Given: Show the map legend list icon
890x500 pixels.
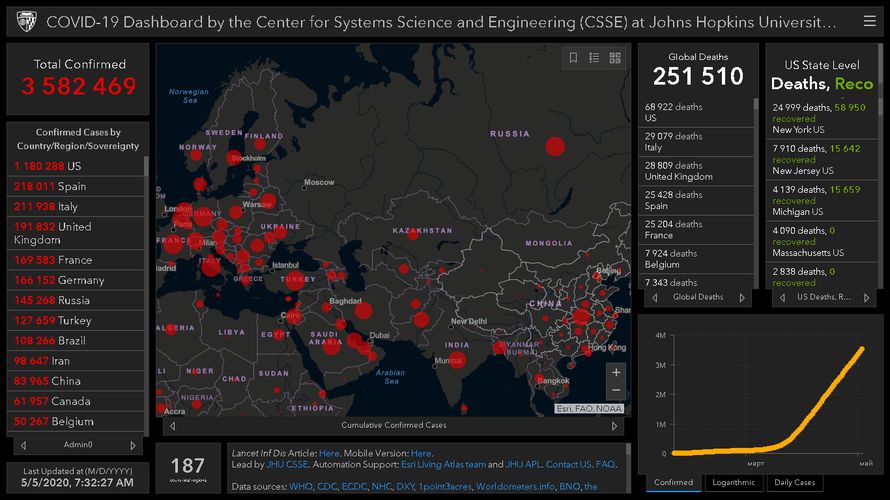Looking at the screenshot, I should pos(595,58).
